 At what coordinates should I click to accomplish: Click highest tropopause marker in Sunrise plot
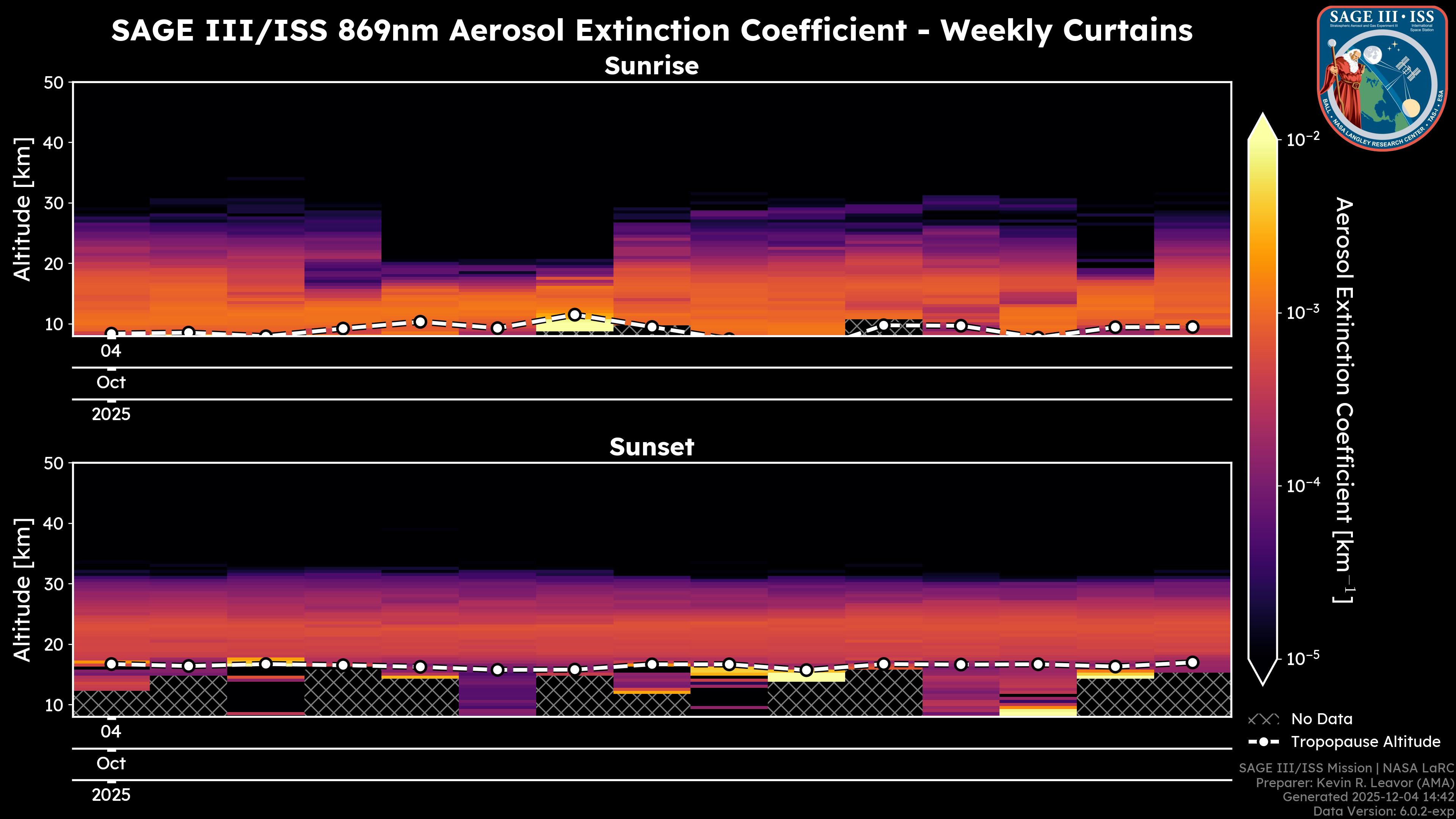[575, 314]
